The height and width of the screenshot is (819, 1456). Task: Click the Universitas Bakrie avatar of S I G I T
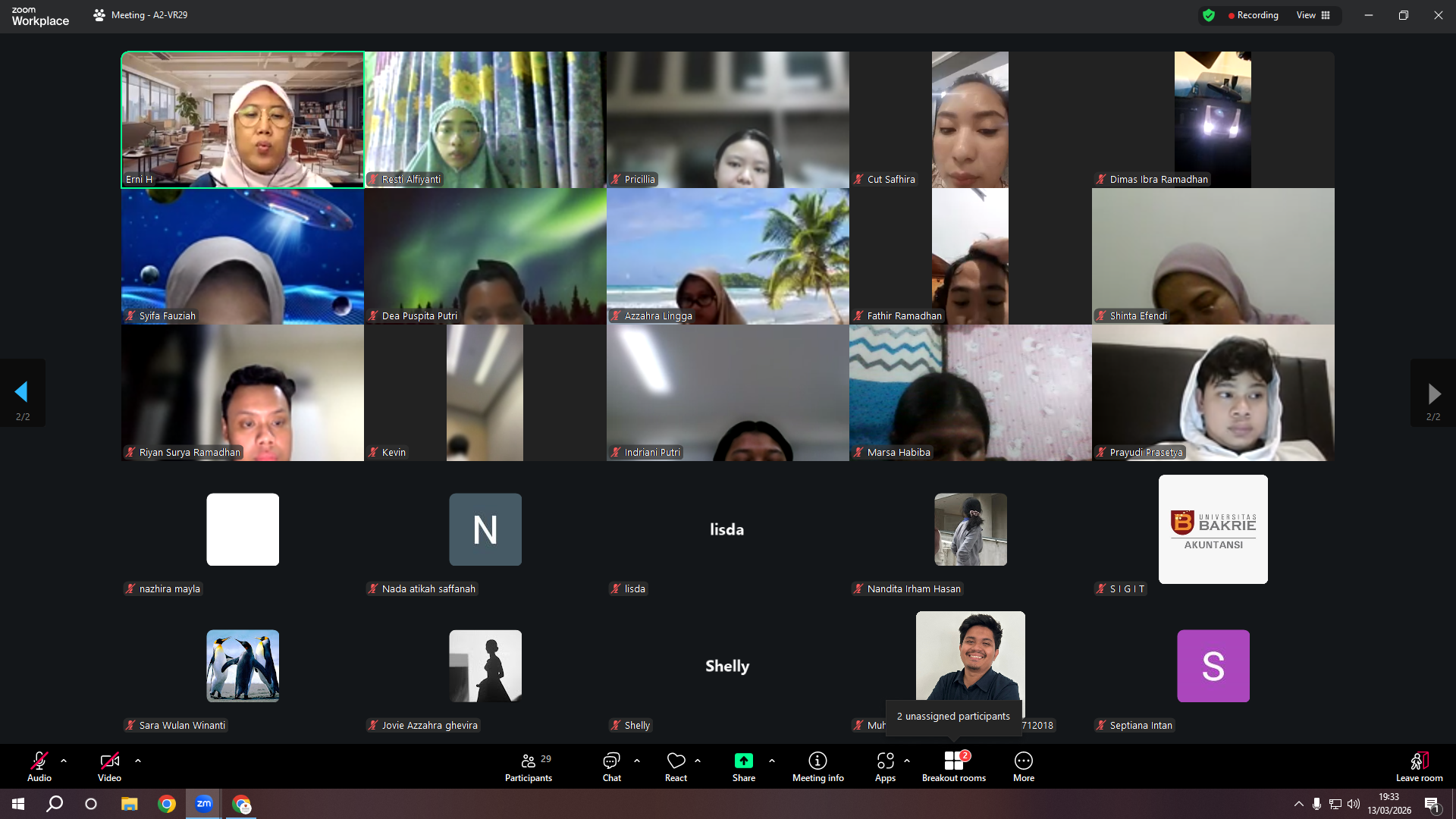click(1213, 529)
